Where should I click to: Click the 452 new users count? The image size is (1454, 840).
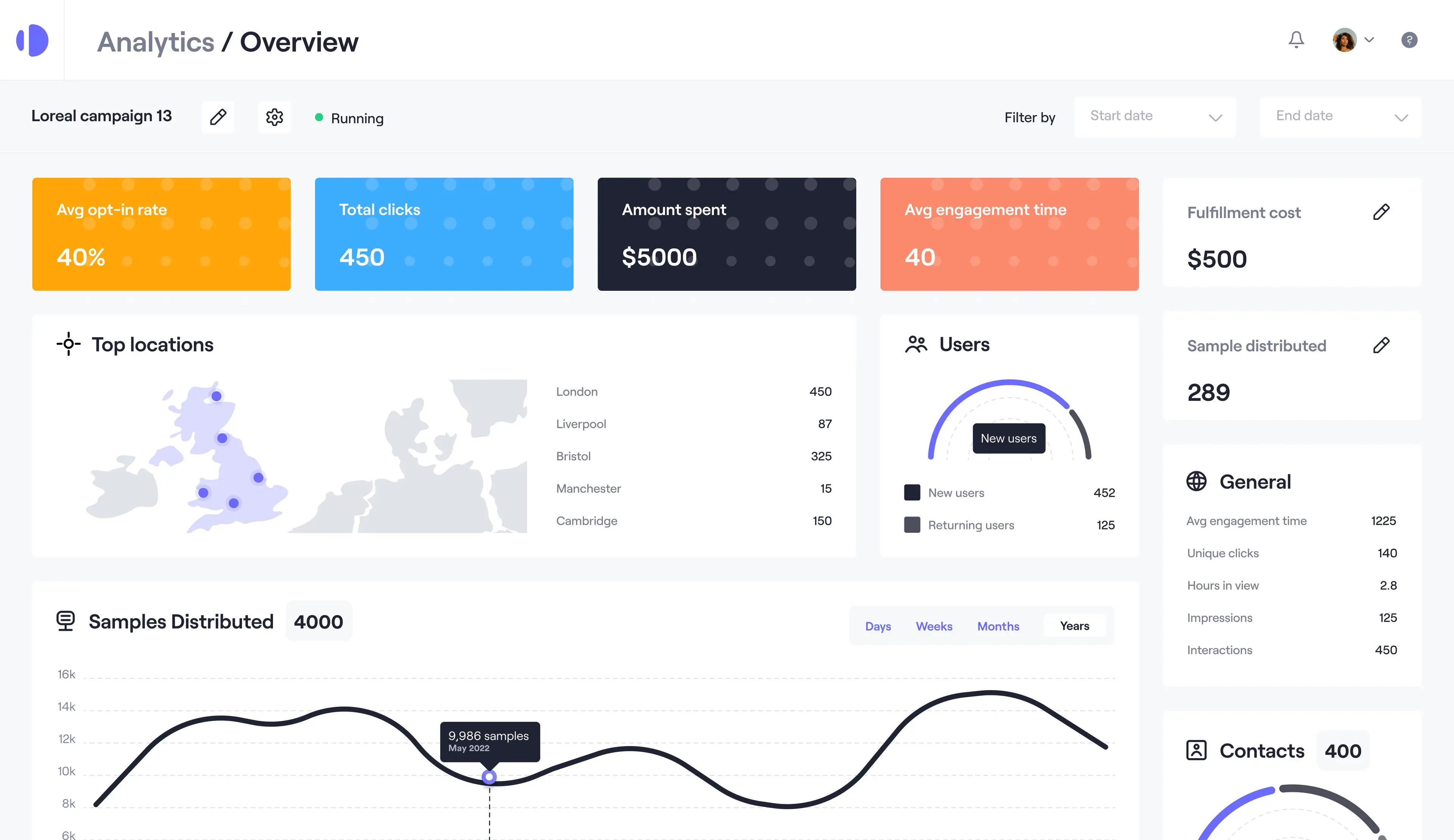(x=1104, y=493)
